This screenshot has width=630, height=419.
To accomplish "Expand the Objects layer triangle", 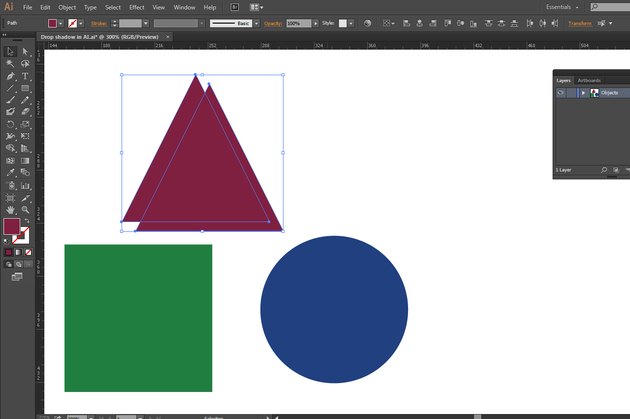I will click(583, 93).
